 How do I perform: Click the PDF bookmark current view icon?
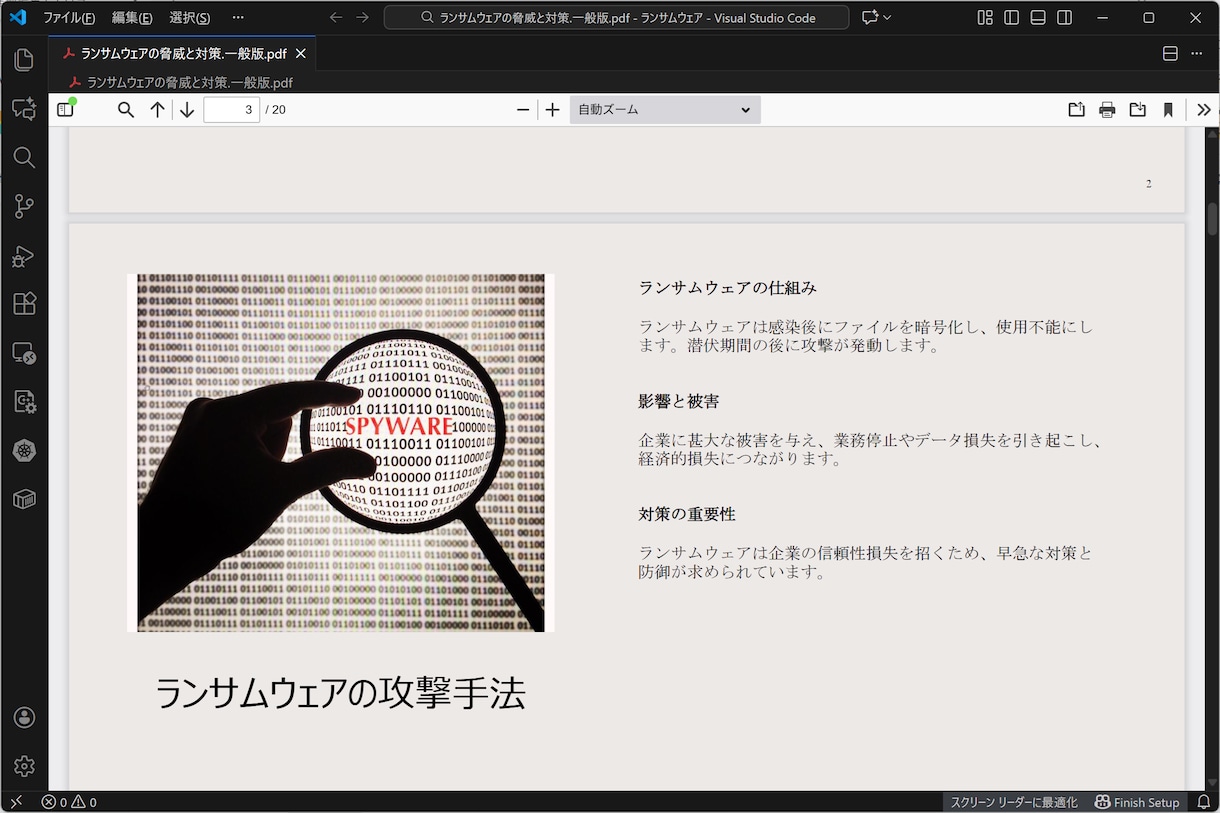pos(1168,110)
